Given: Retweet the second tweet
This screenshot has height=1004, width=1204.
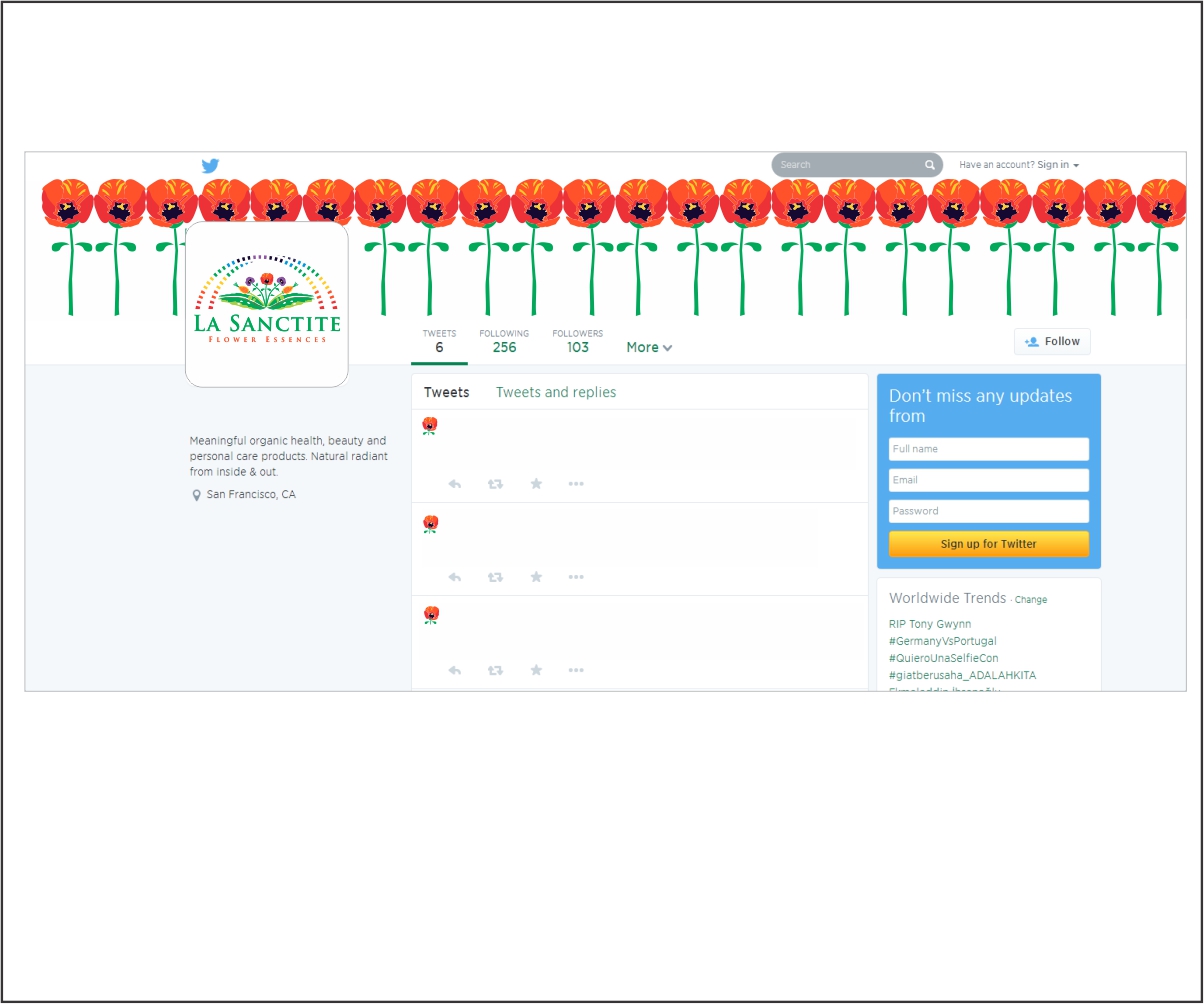Looking at the screenshot, I should tap(495, 577).
